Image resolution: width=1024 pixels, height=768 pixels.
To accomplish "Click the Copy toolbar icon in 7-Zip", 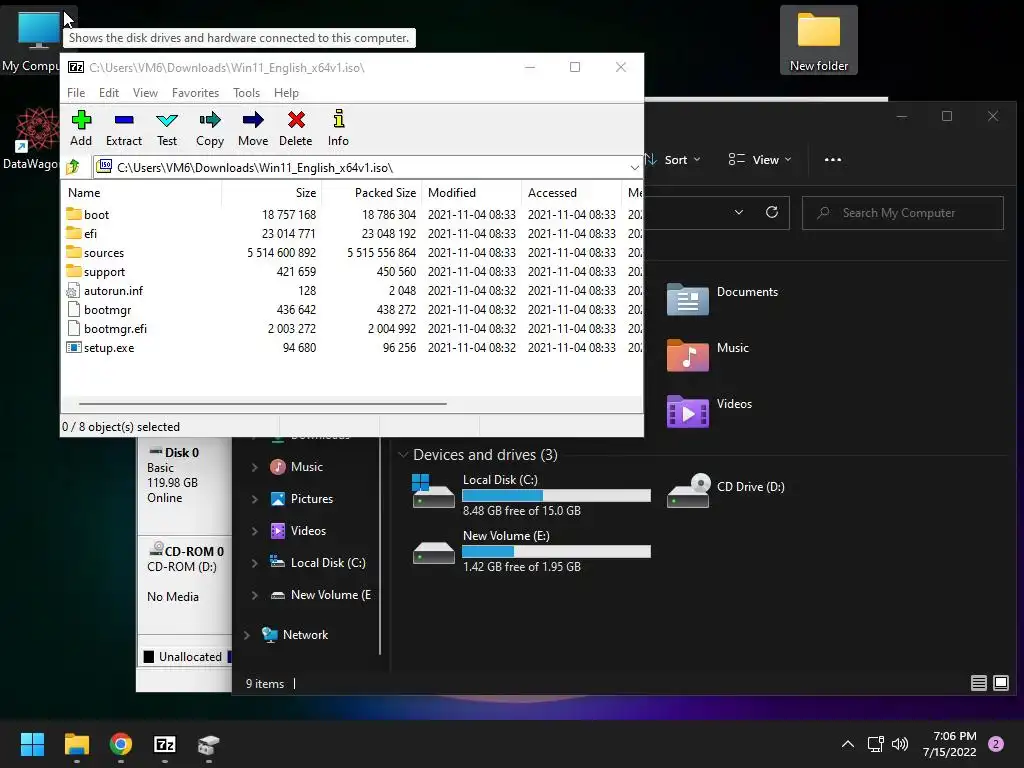I will click(x=210, y=128).
